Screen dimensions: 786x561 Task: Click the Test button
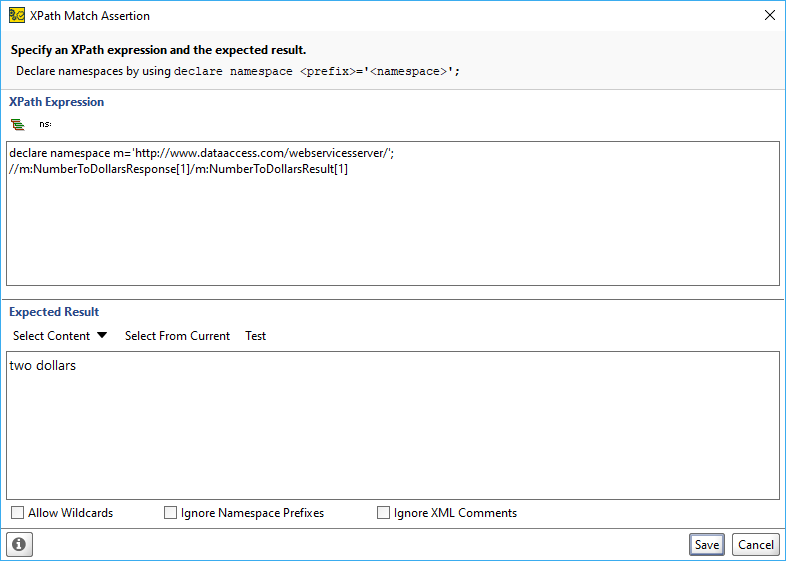pyautogui.click(x=256, y=335)
